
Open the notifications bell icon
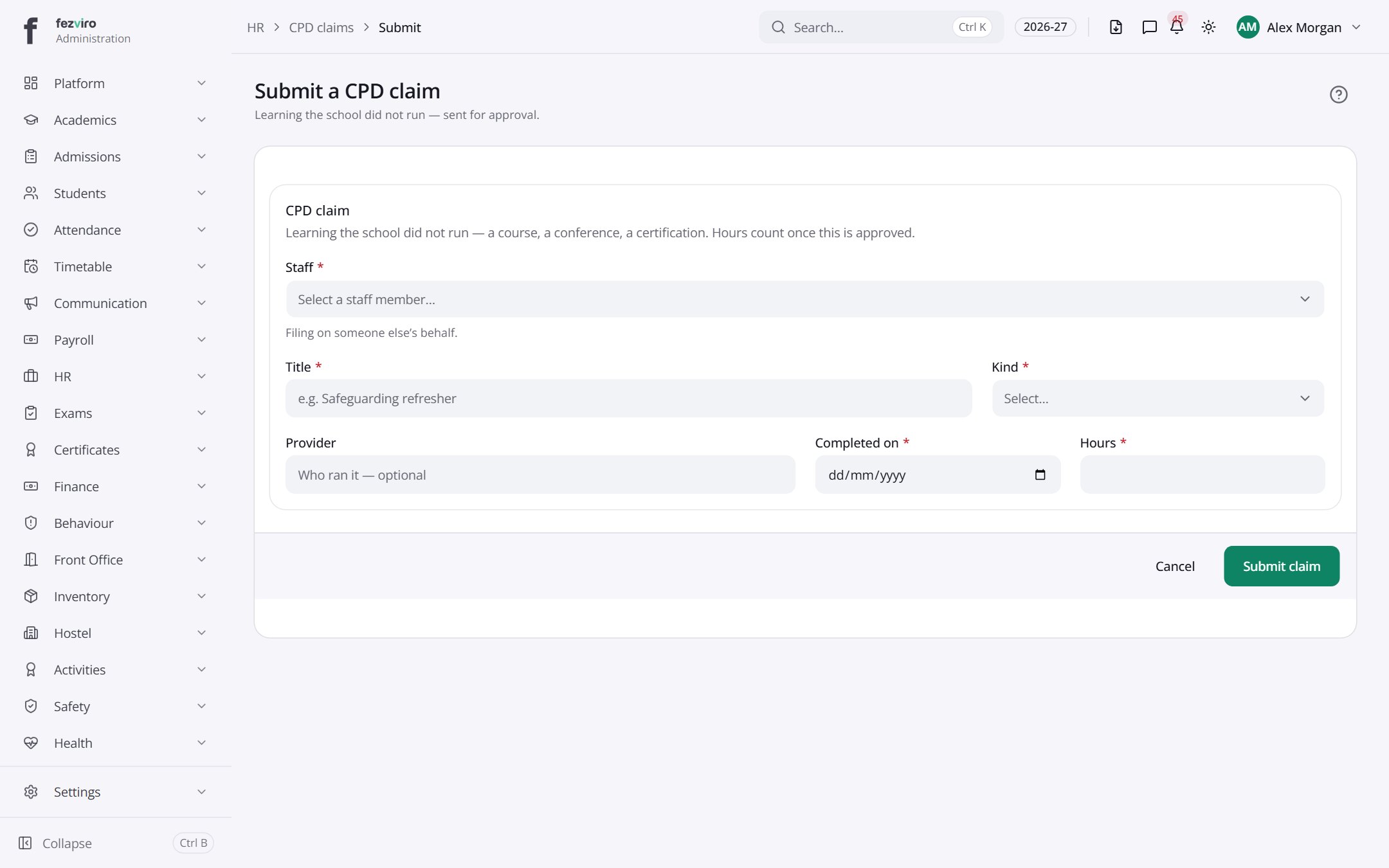point(1176,27)
